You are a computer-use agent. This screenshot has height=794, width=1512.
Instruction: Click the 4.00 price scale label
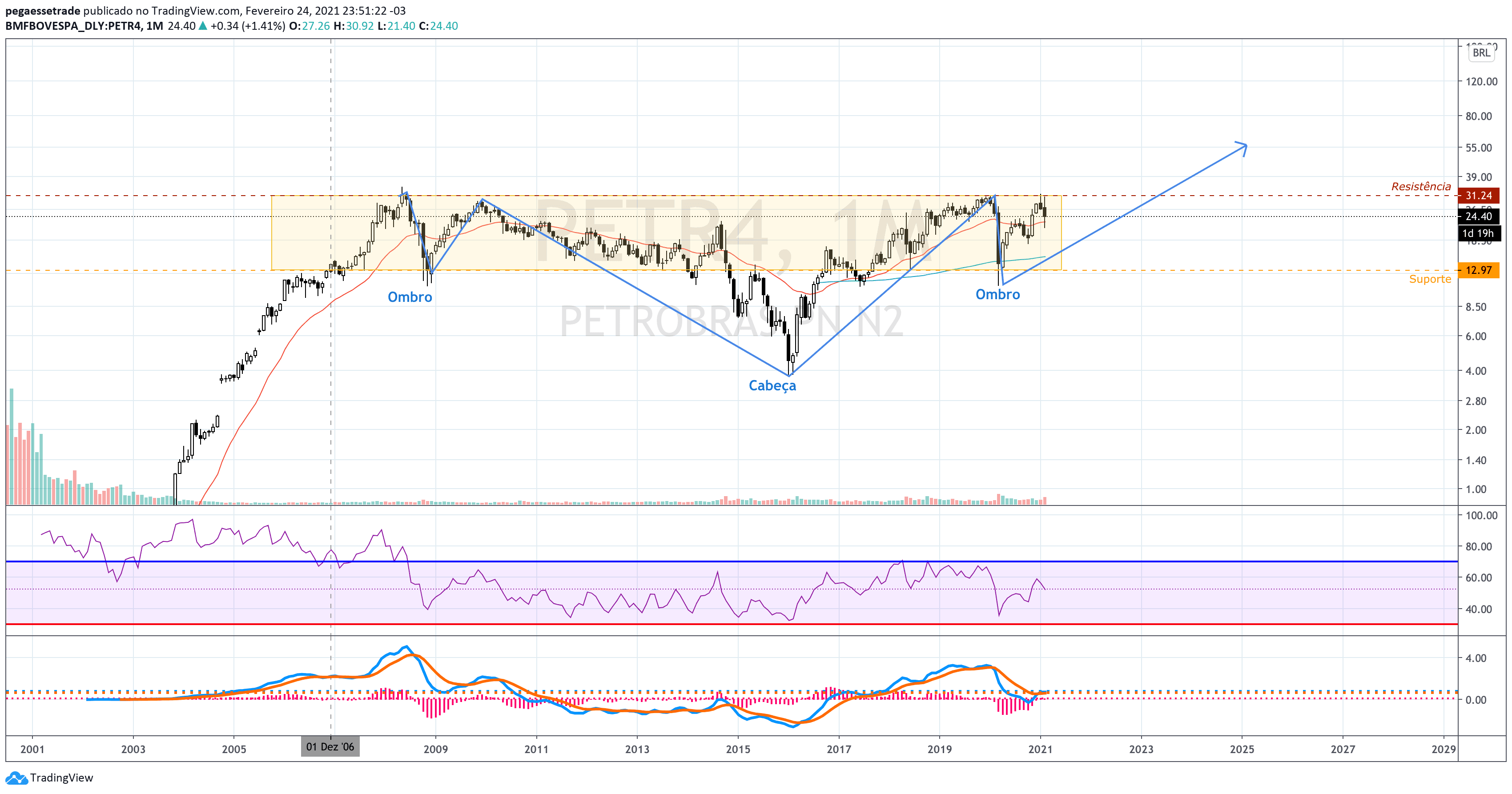click(x=1476, y=371)
